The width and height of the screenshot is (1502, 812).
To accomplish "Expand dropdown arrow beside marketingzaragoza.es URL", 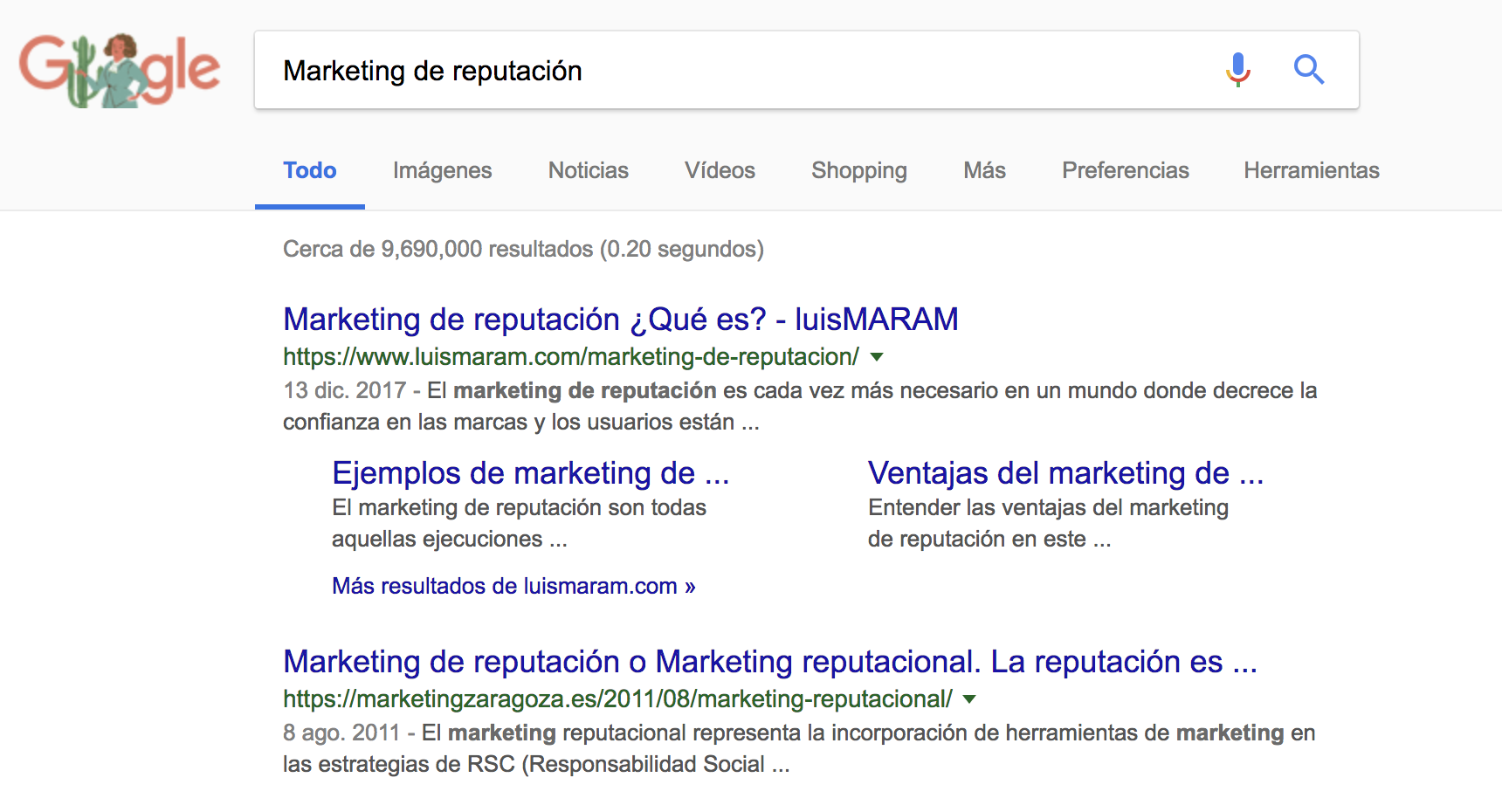I will click(x=969, y=699).
